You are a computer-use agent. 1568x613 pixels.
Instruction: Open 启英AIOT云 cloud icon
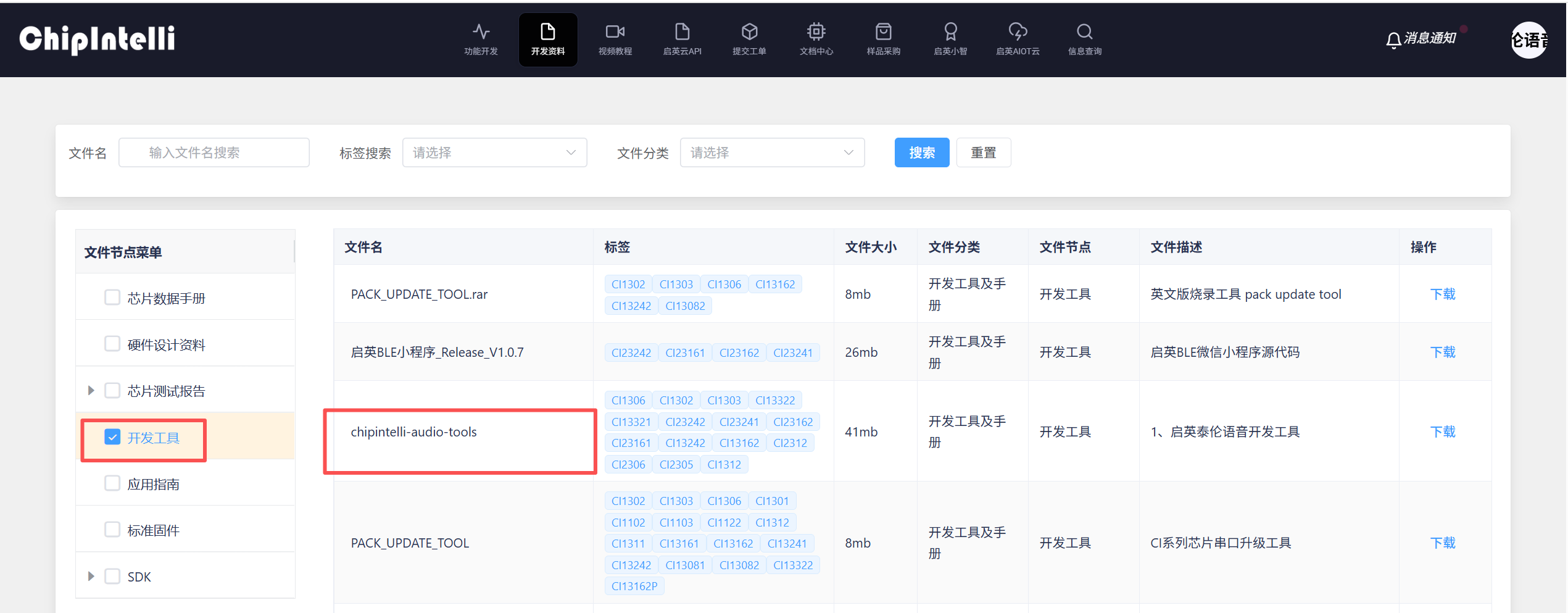1018,31
